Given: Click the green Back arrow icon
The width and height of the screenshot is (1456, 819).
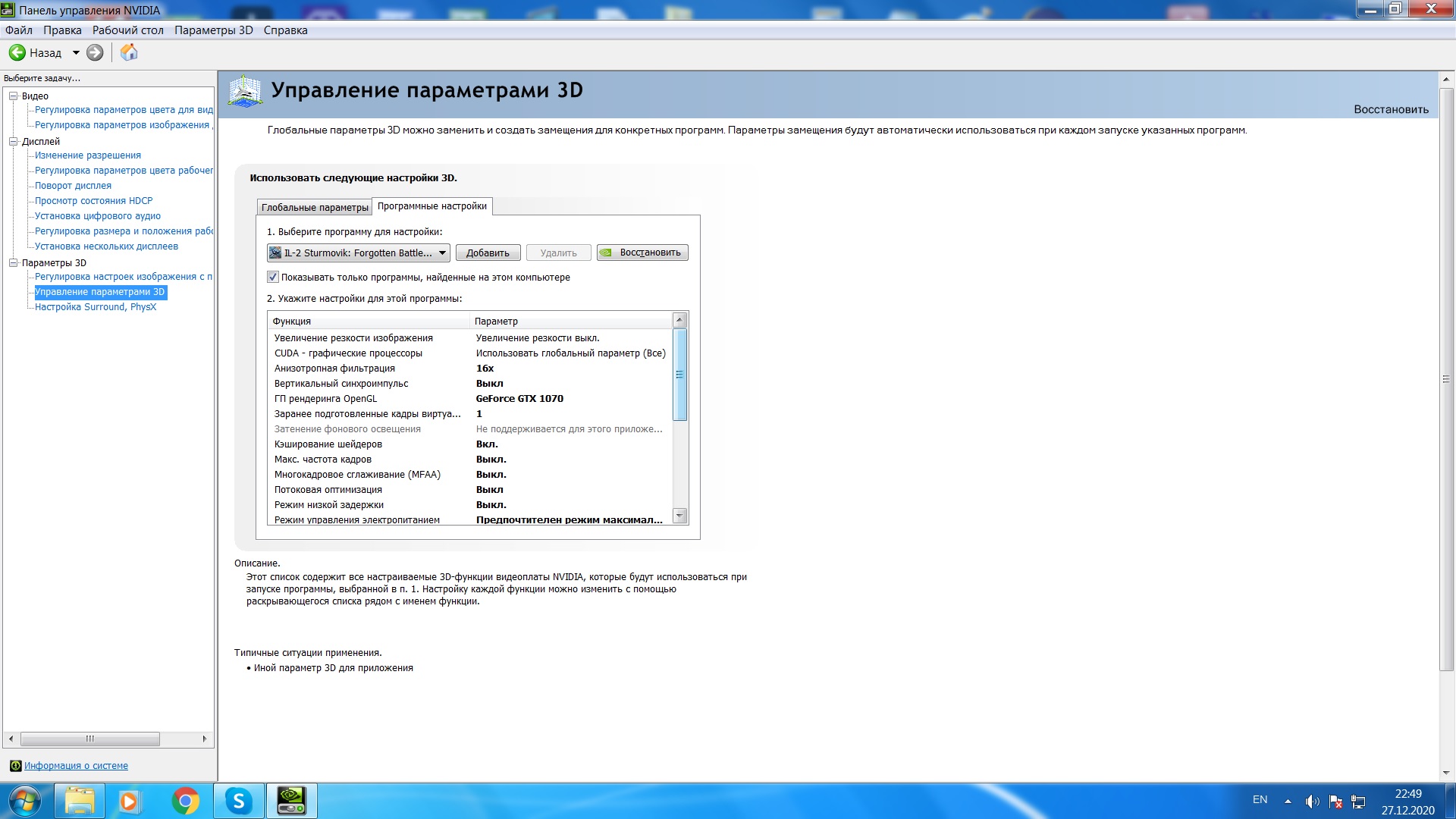Looking at the screenshot, I should pyautogui.click(x=17, y=52).
